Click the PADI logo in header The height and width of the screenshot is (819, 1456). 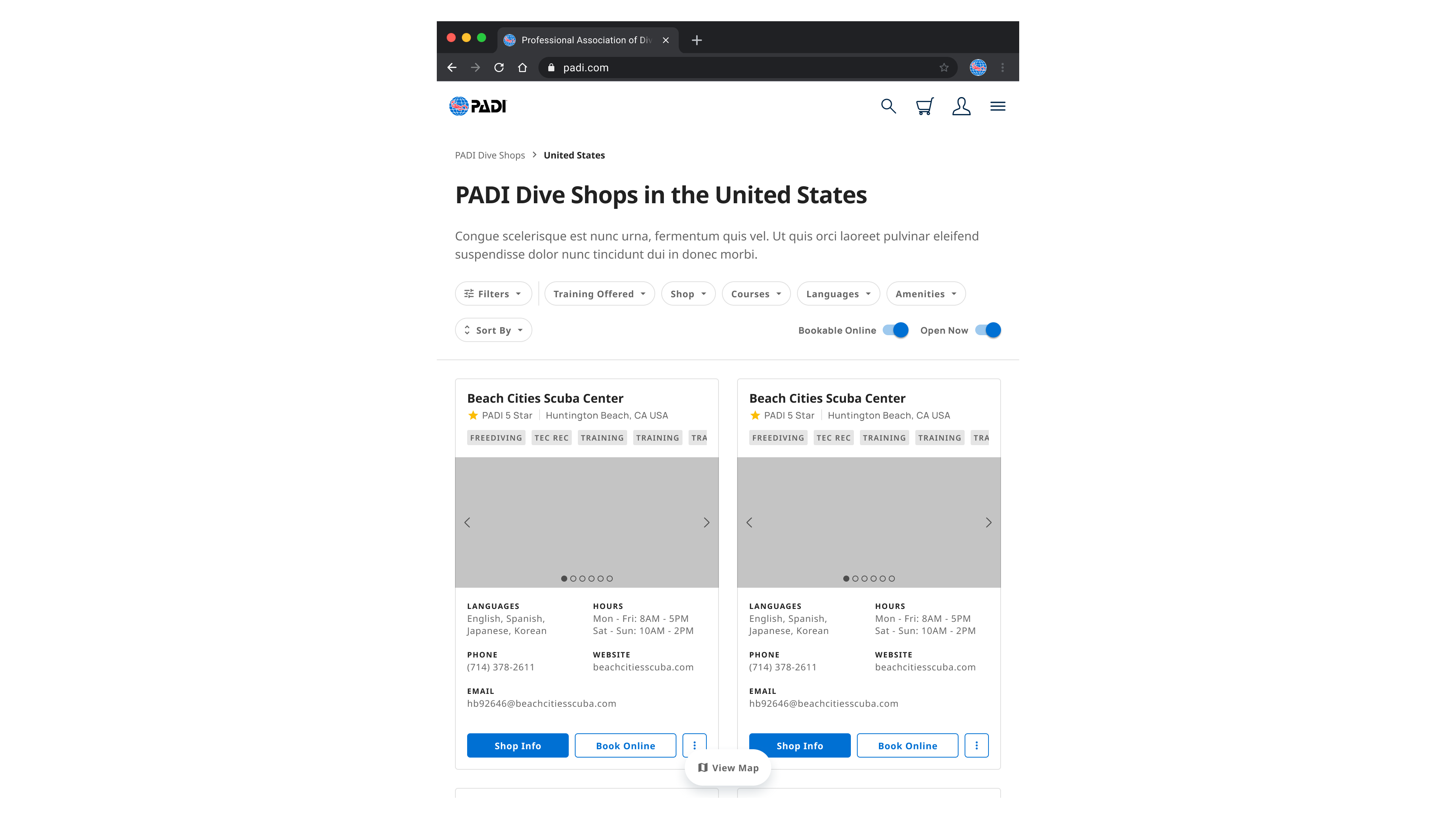[x=478, y=106]
